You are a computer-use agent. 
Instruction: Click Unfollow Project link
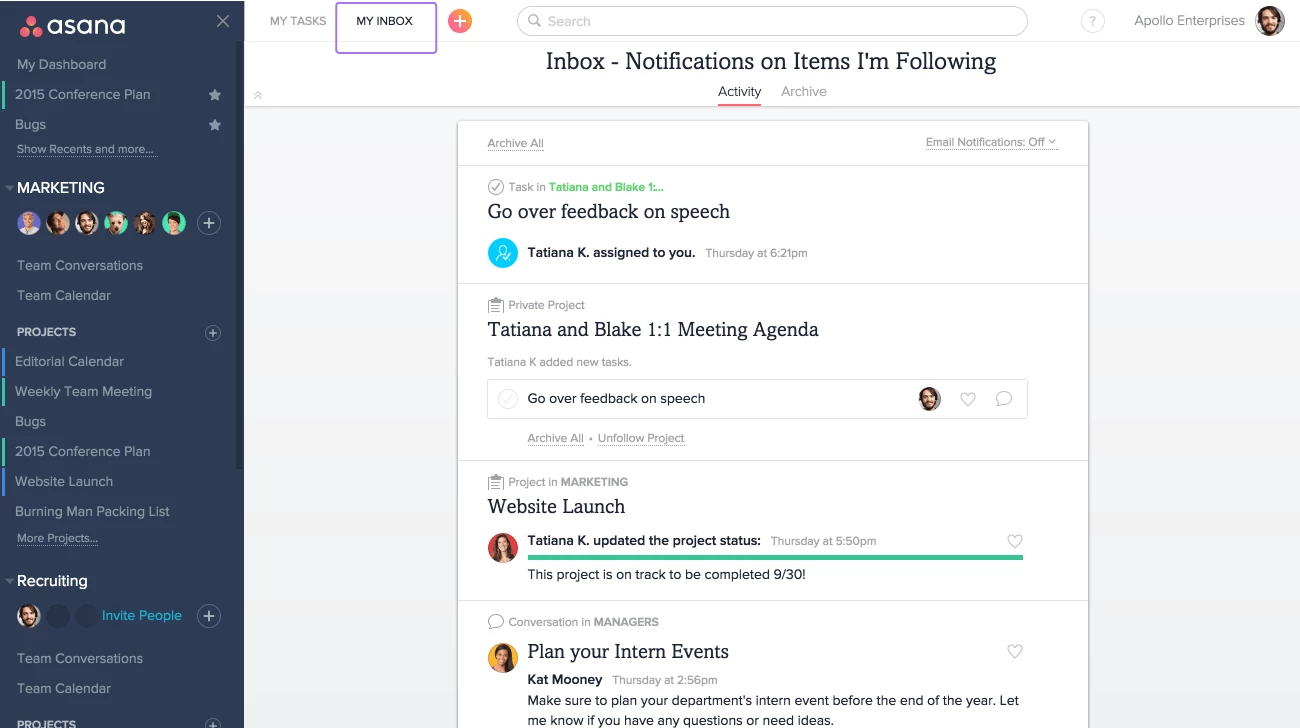[641, 439]
